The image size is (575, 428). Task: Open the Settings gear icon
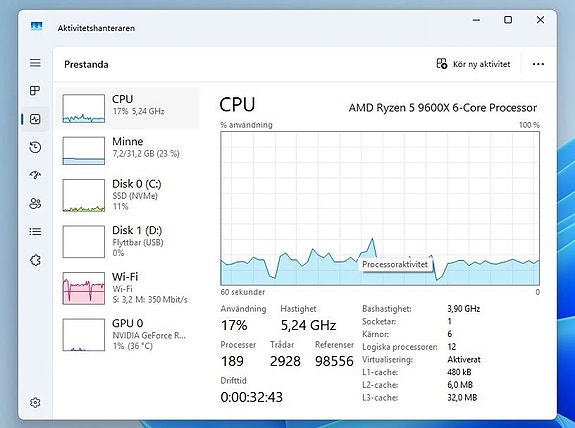pyautogui.click(x=35, y=402)
